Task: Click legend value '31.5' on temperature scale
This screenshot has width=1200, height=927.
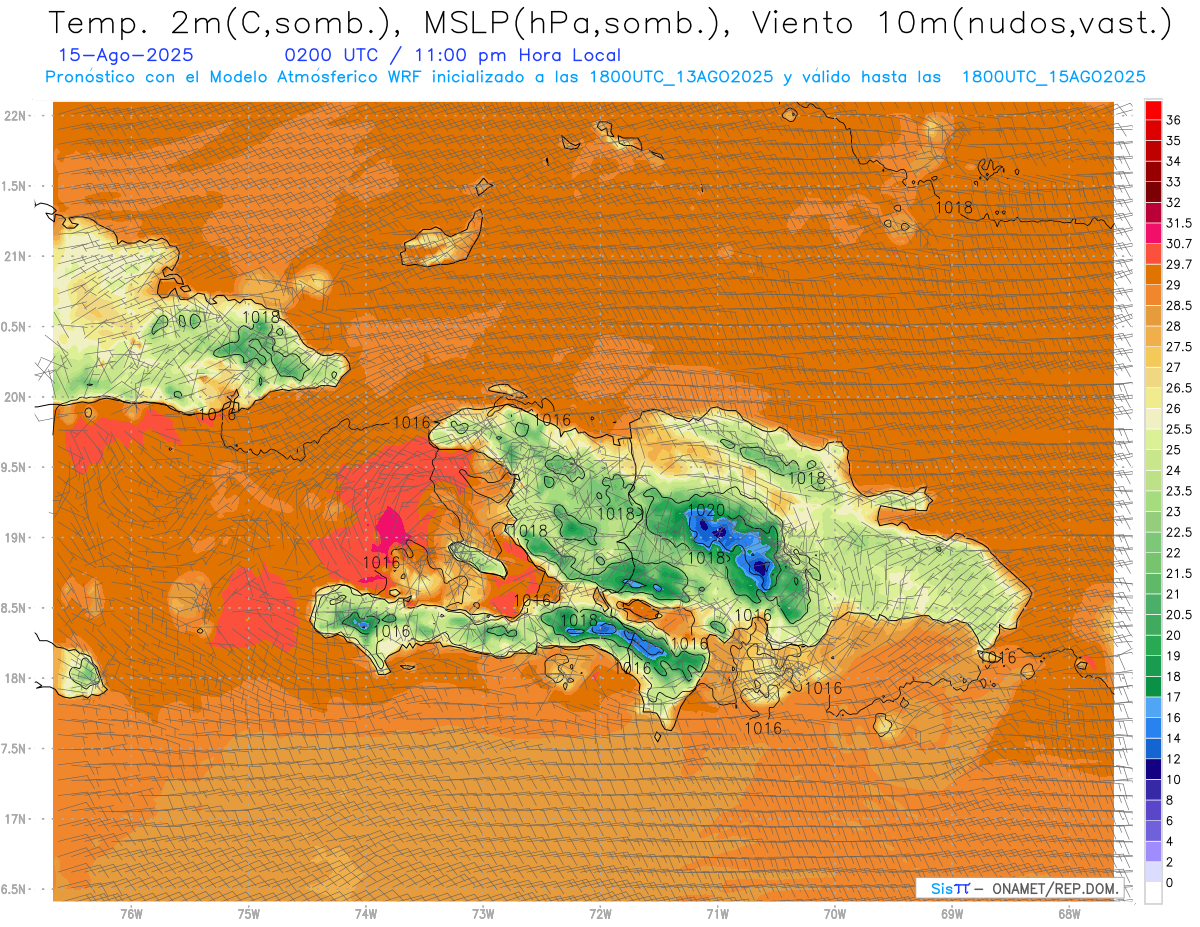Action: click(1179, 223)
